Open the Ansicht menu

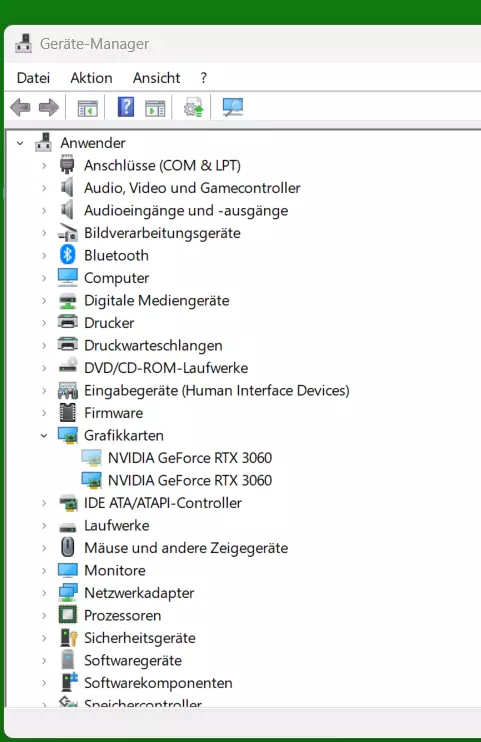click(156, 78)
